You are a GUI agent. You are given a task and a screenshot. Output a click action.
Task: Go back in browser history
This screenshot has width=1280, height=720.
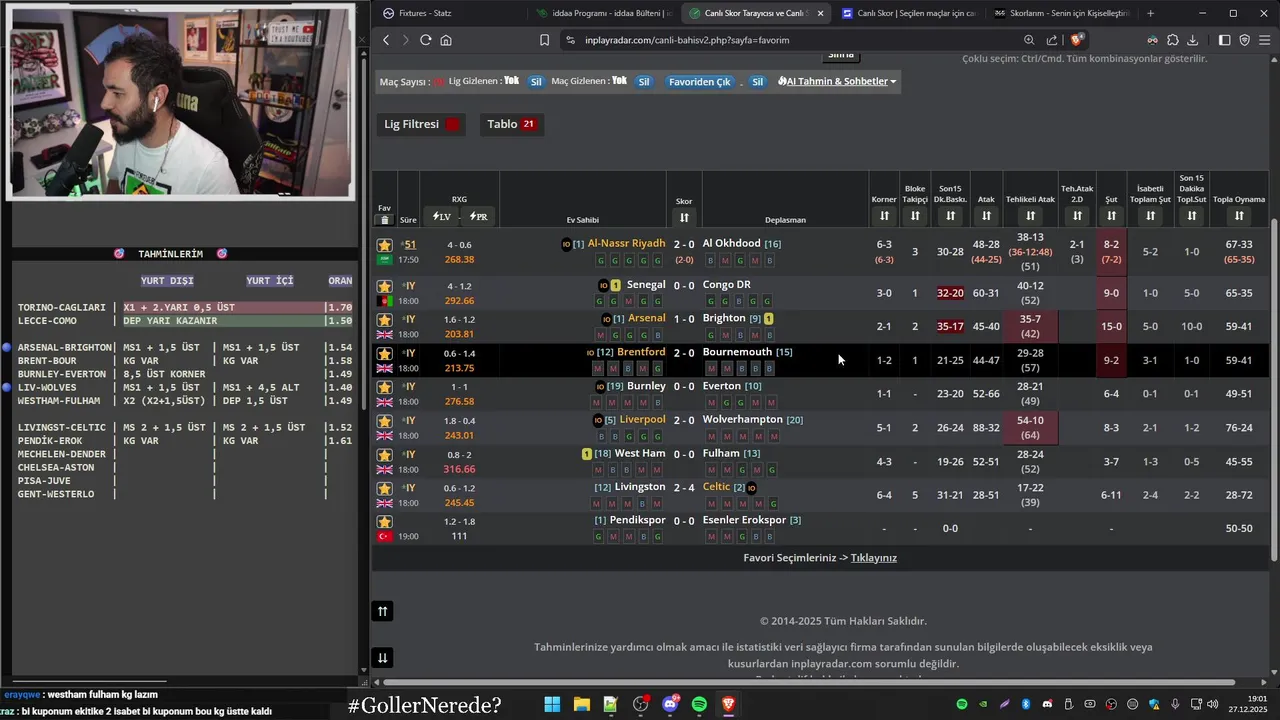386,40
